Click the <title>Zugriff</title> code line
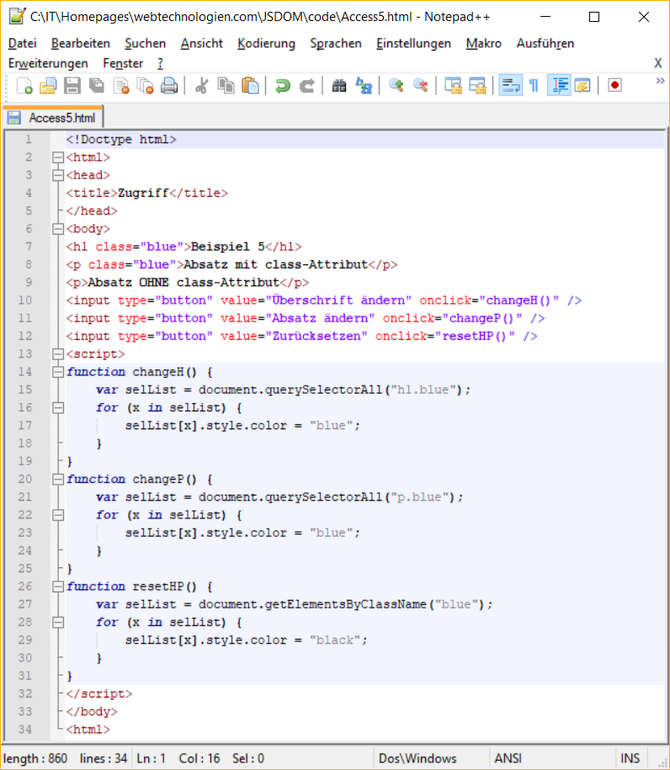This screenshot has height=770, width=670. click(x=147, y=193)
